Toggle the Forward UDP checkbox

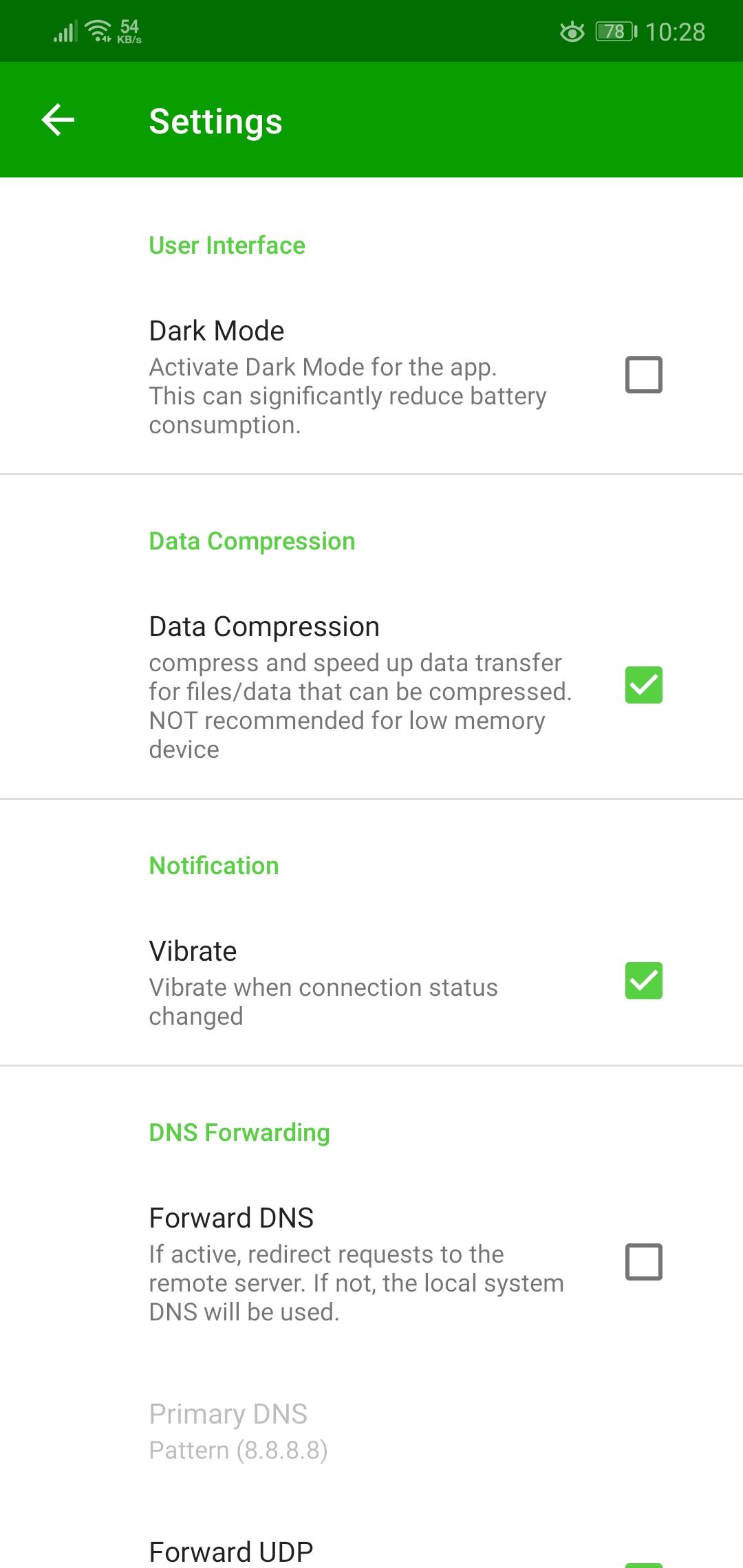643,1562
